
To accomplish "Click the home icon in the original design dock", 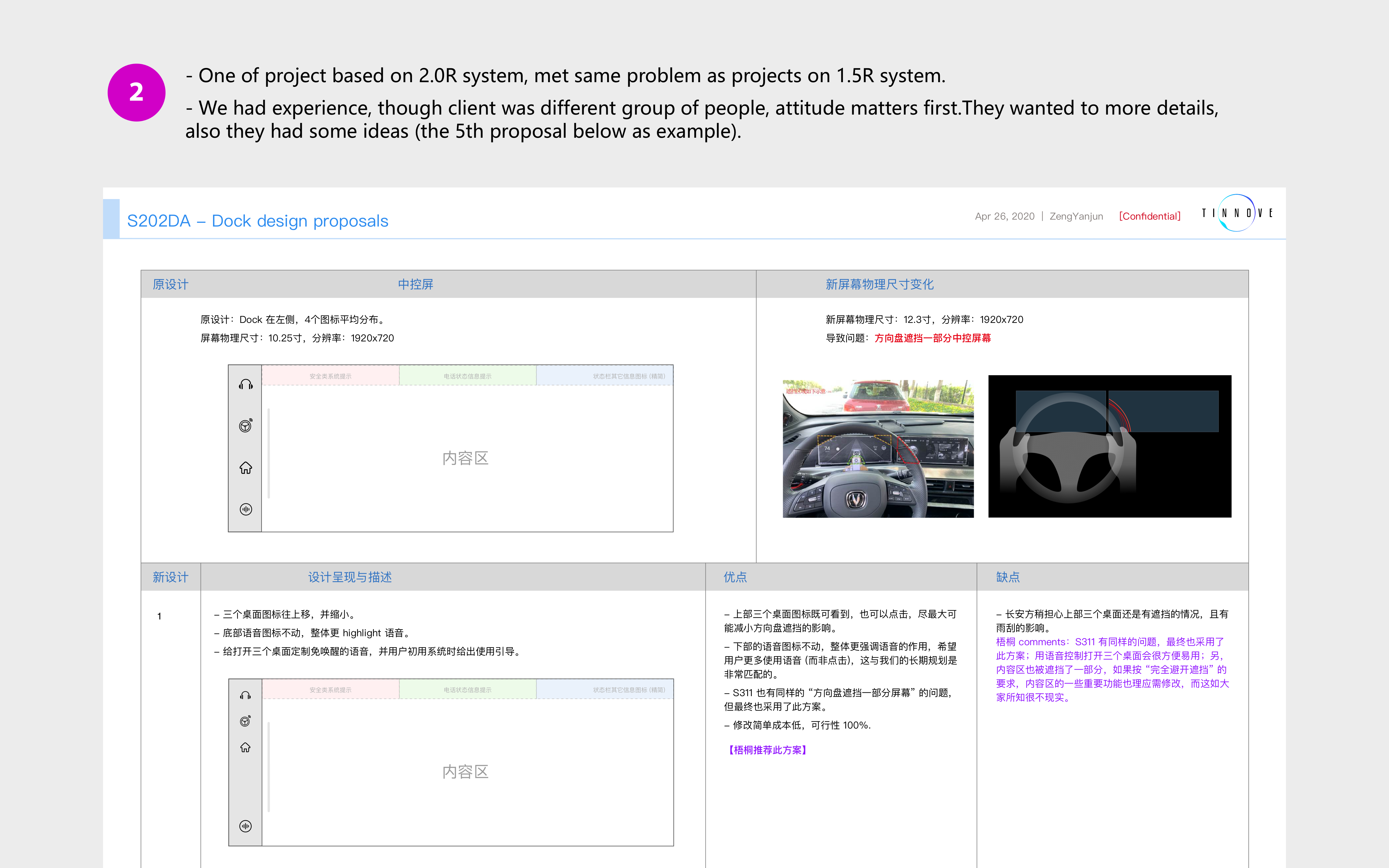I will pos(246,468).
